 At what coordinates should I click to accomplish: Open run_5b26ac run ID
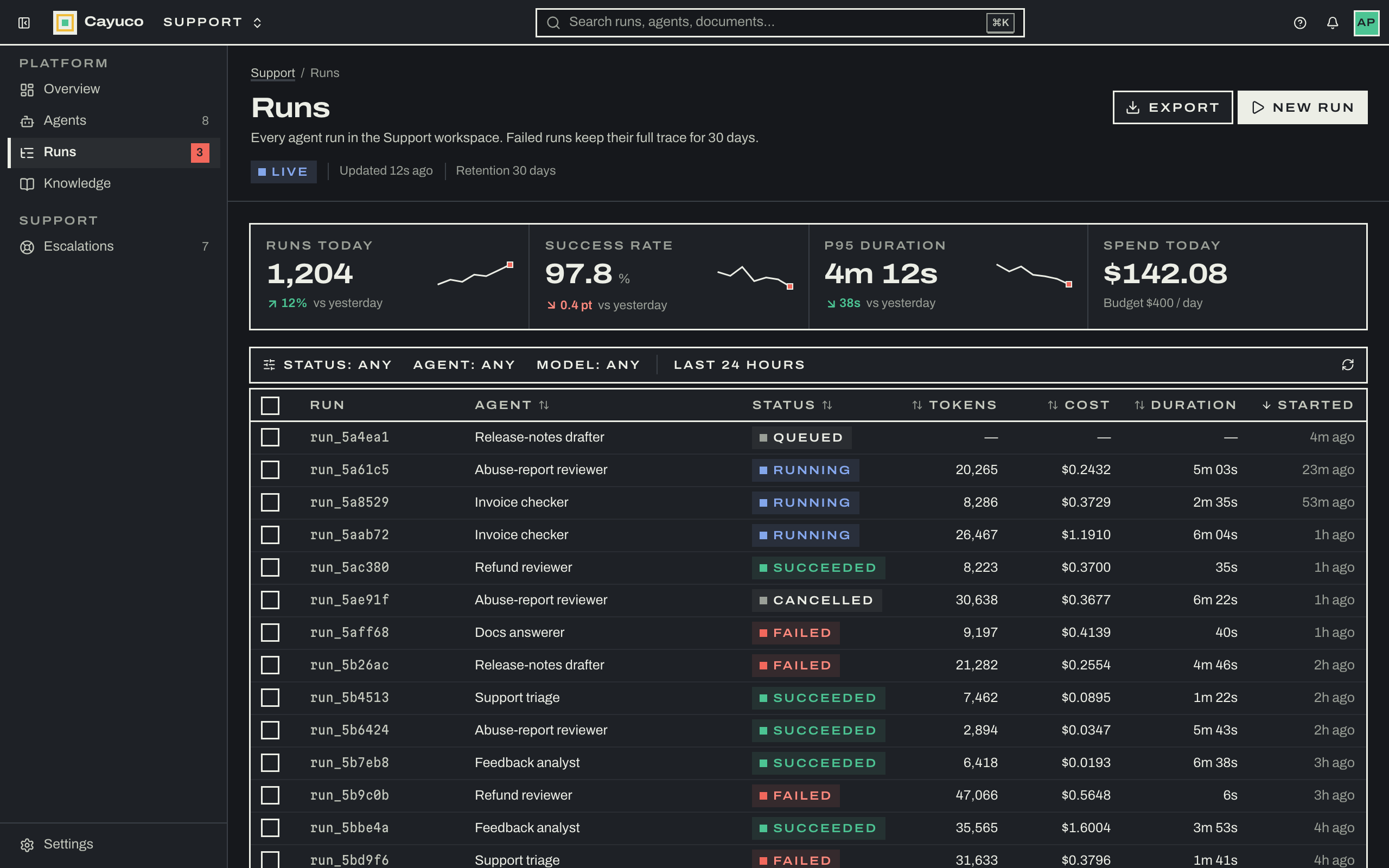(x=349, y=665)
